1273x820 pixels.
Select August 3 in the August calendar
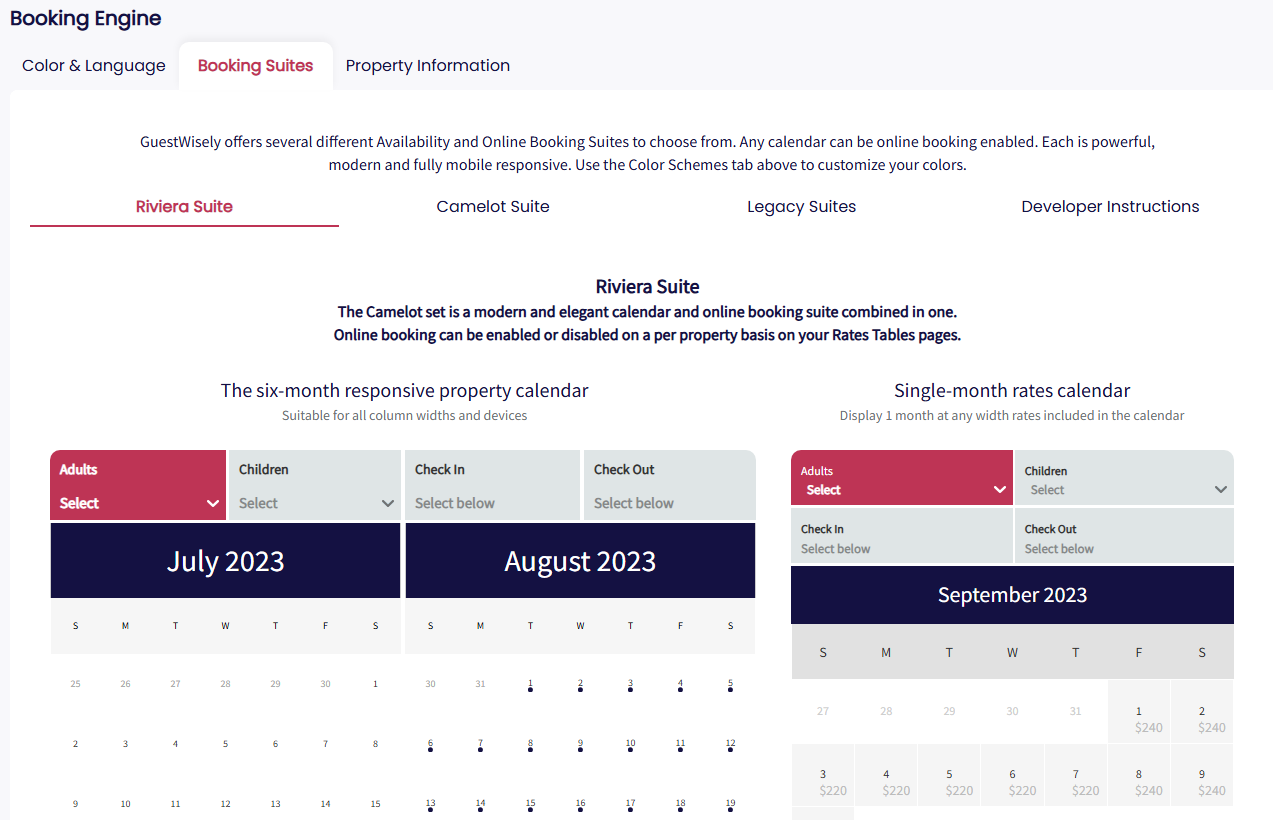click(630, 685)
